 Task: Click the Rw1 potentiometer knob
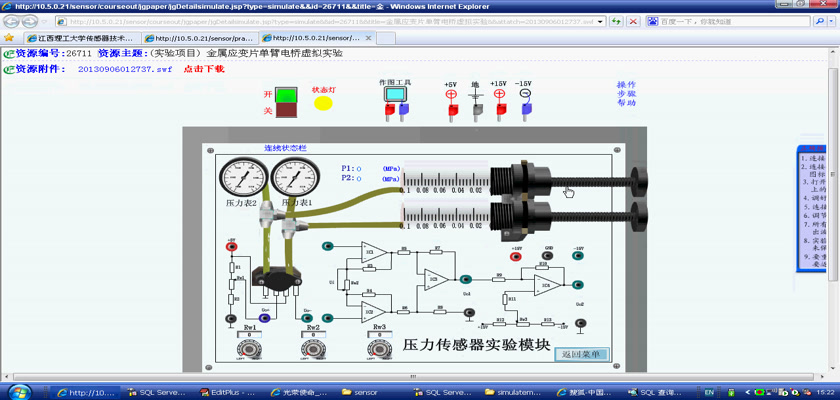tap(250, 350)
